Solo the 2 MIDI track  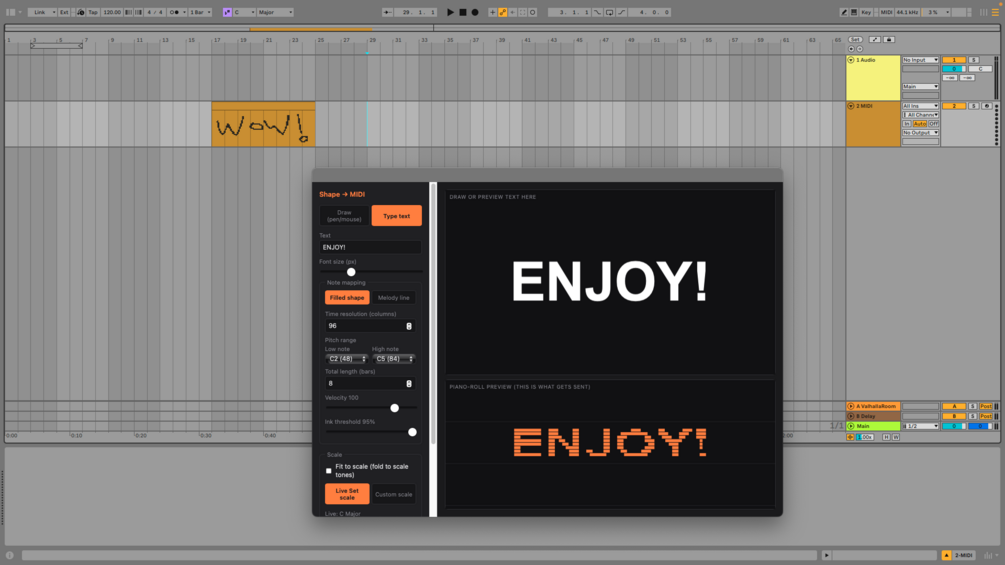click(x=974, y=106)
